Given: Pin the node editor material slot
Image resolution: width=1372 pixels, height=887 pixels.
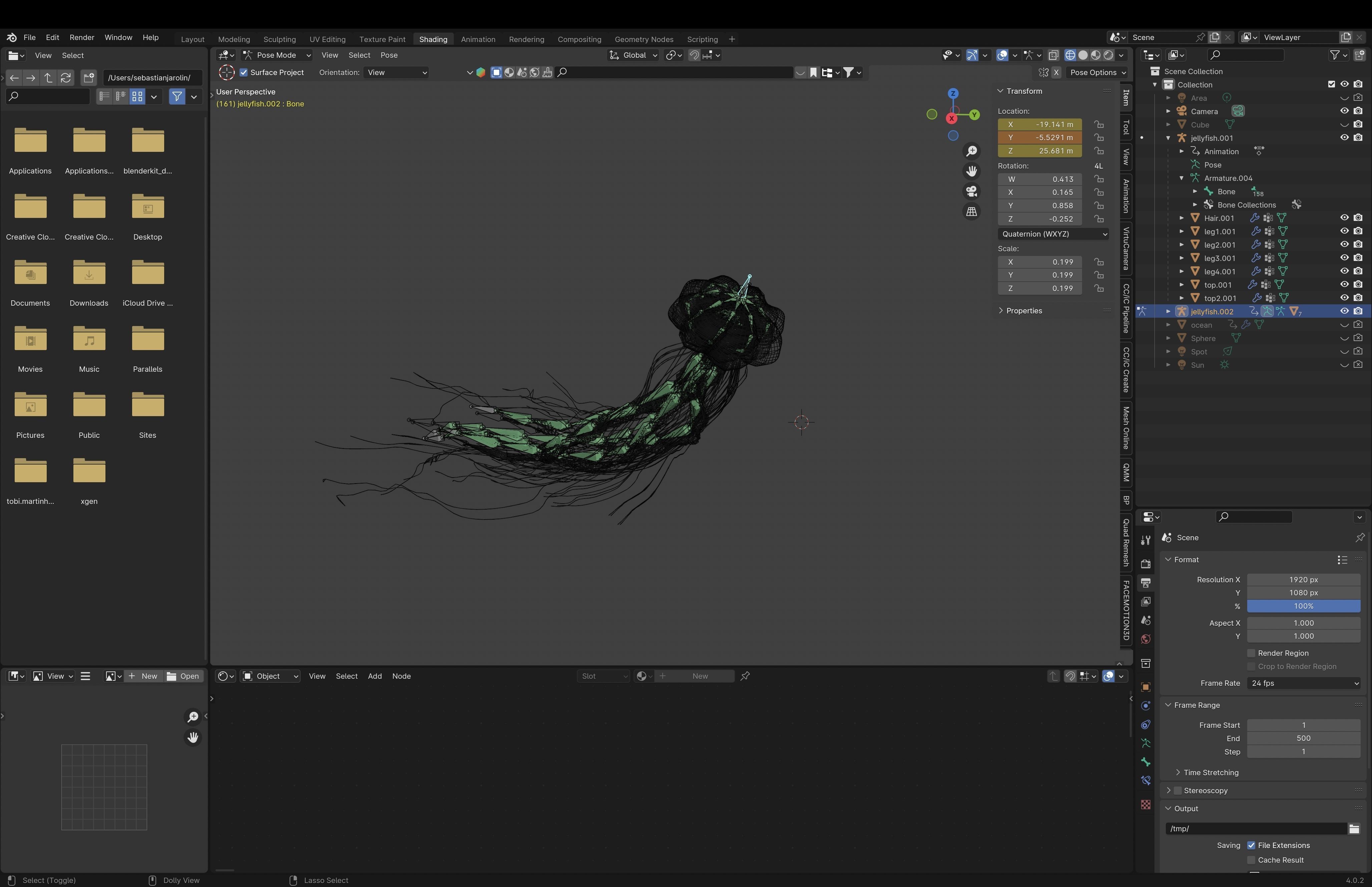Looking at the screenshot, I should click(x=745, y=676).
